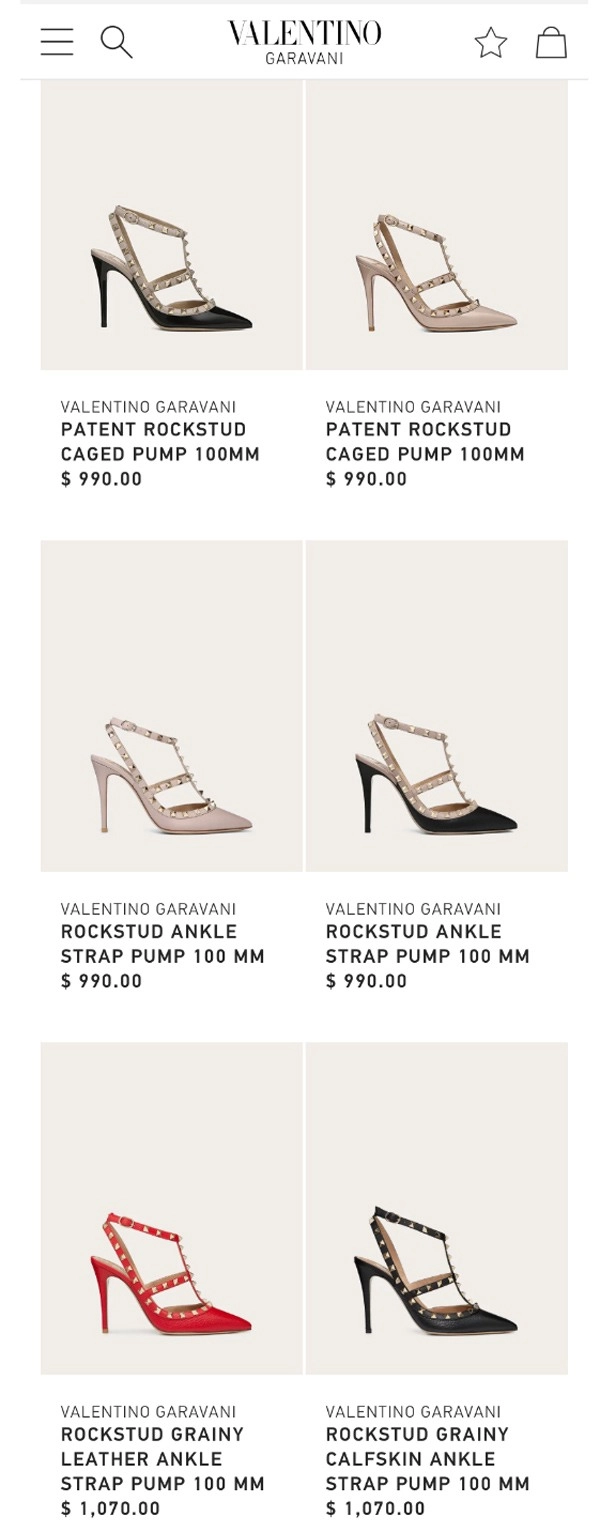This screenshot has width=600, height=1532.
Task: Click right Patent Rockstud Caged Pump 100MM title
Action: tap(425, 441)
